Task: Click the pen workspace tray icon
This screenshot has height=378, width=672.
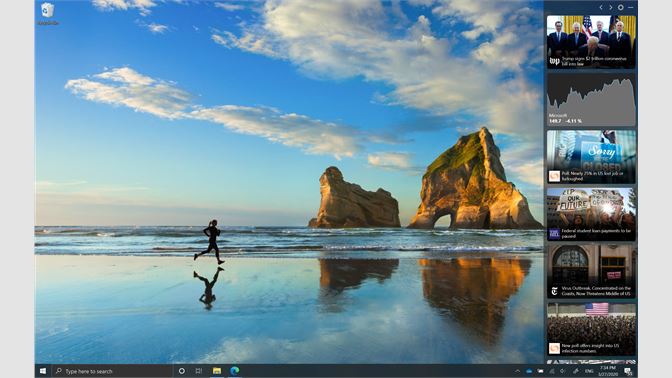Action: (576, 371)
